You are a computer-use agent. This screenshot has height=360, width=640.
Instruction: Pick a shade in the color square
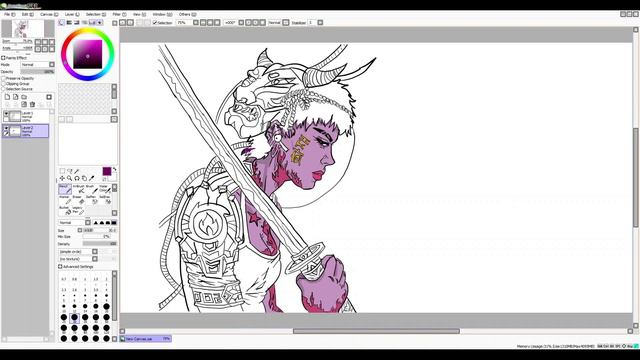[88, 54]
